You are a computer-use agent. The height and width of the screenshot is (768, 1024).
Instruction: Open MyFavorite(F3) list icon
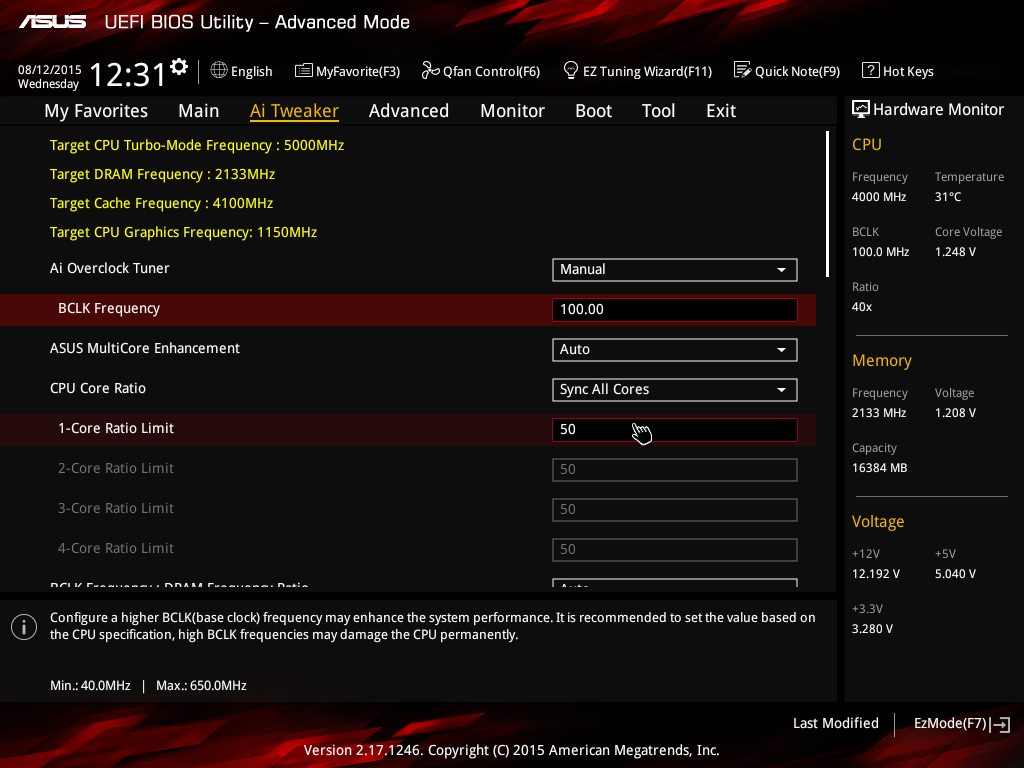(x=304, y=71)
